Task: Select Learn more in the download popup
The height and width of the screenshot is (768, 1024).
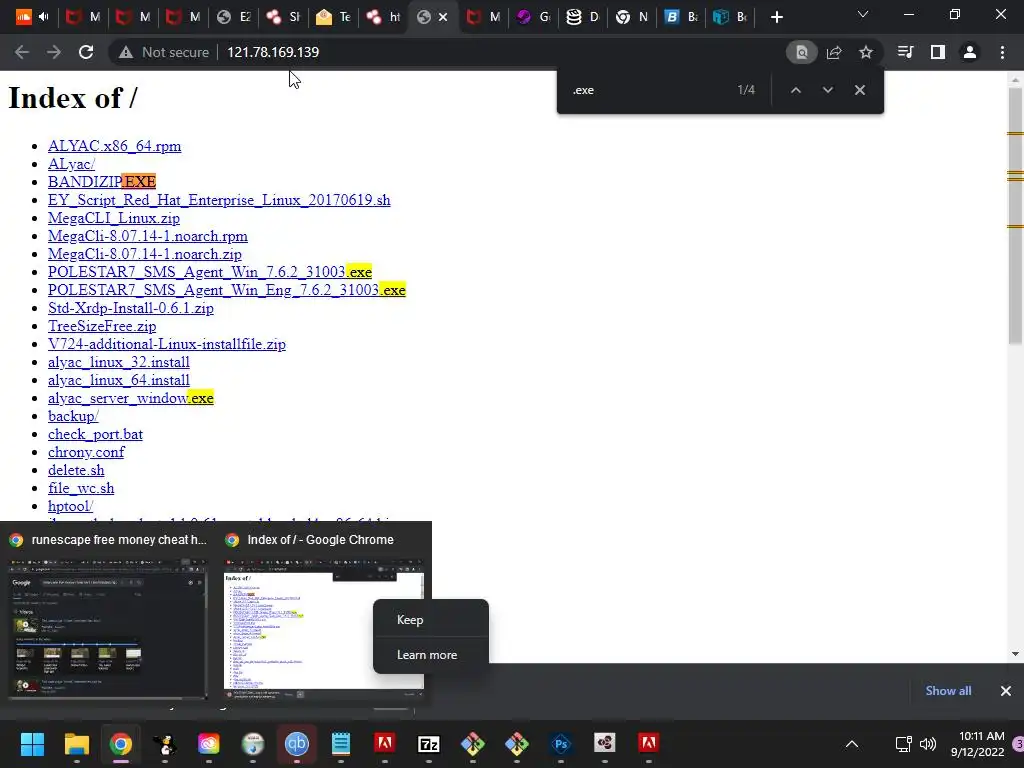Action: tap(430, 654)
